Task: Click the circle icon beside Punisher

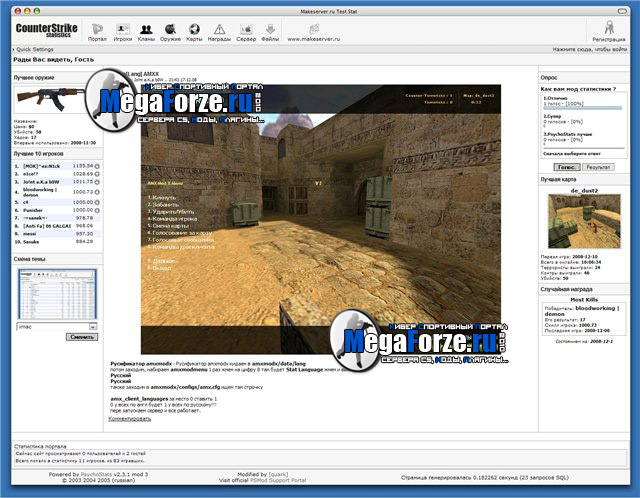Action: coord(97,210)
